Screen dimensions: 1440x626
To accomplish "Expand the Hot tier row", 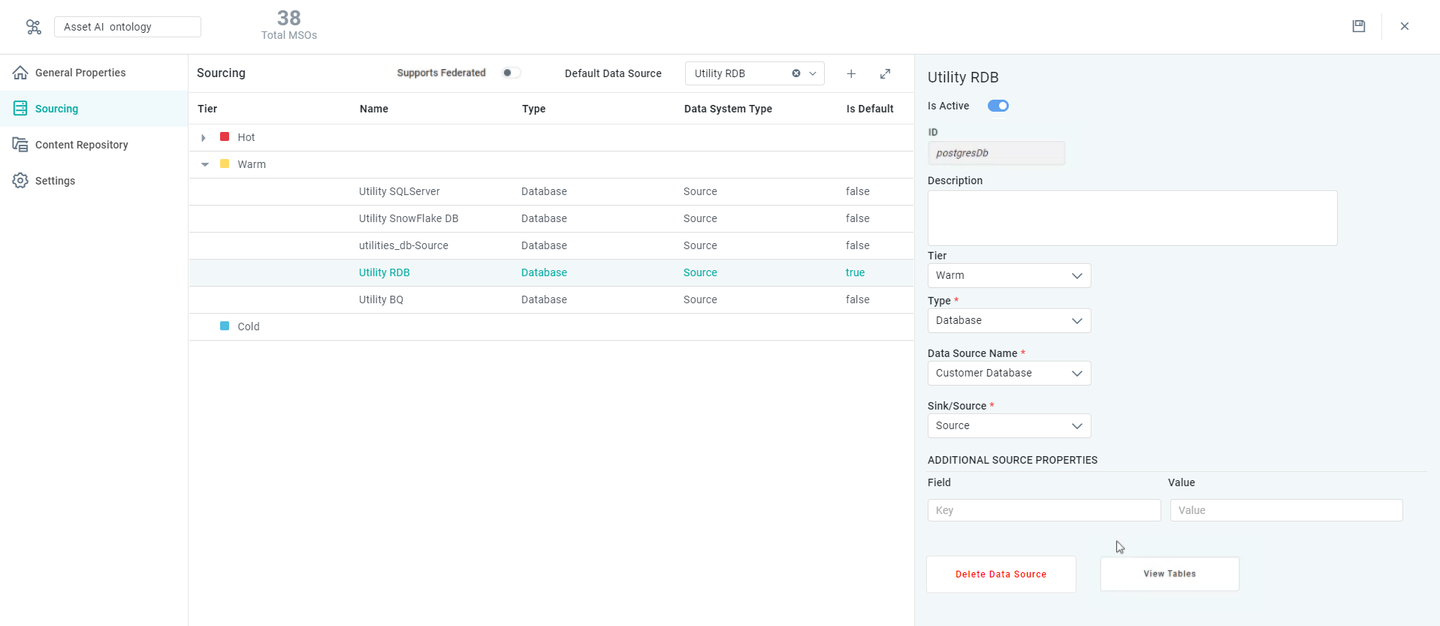I will 204,138.
